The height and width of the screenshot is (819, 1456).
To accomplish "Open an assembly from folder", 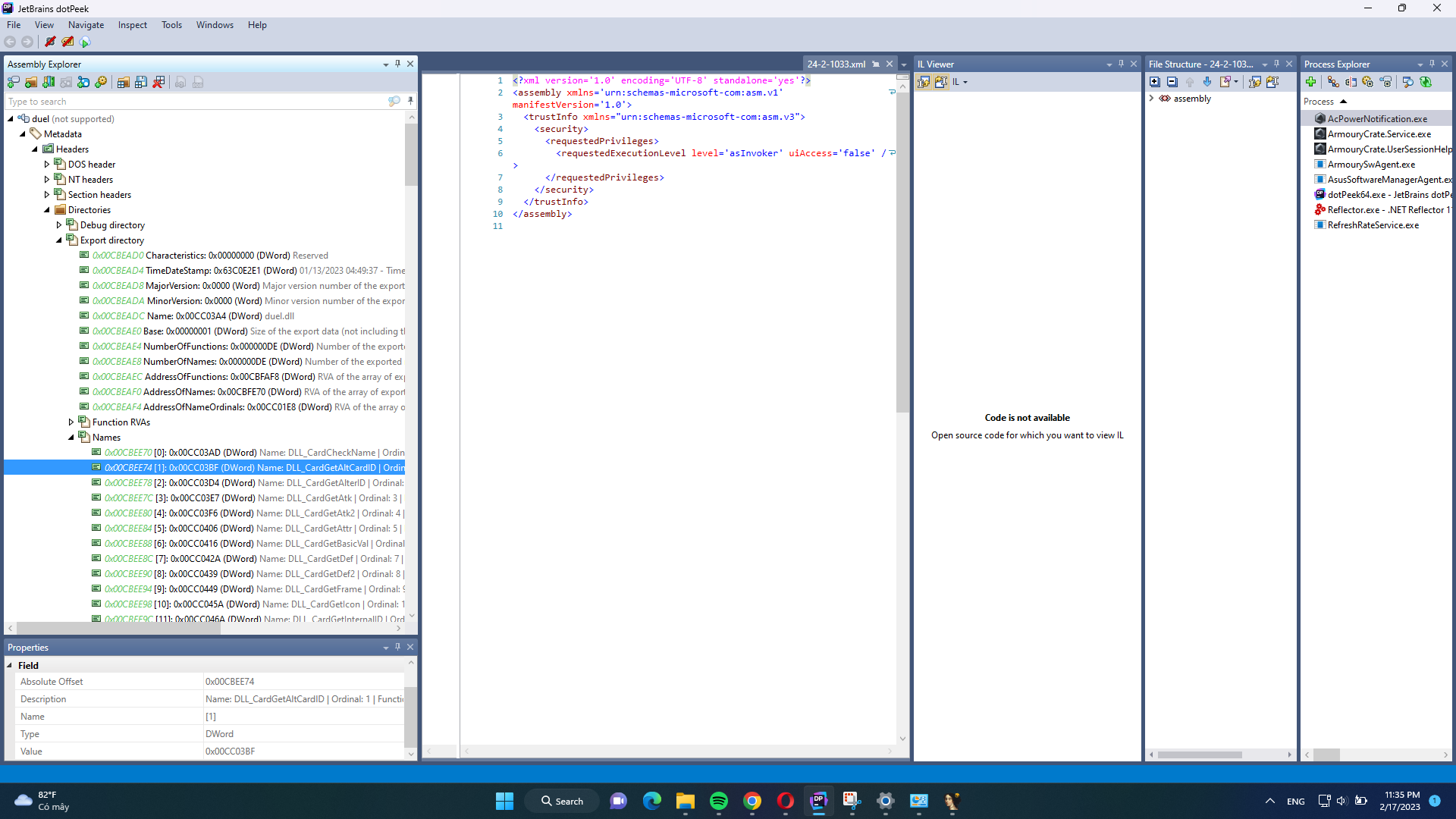I will click(30, 82).
